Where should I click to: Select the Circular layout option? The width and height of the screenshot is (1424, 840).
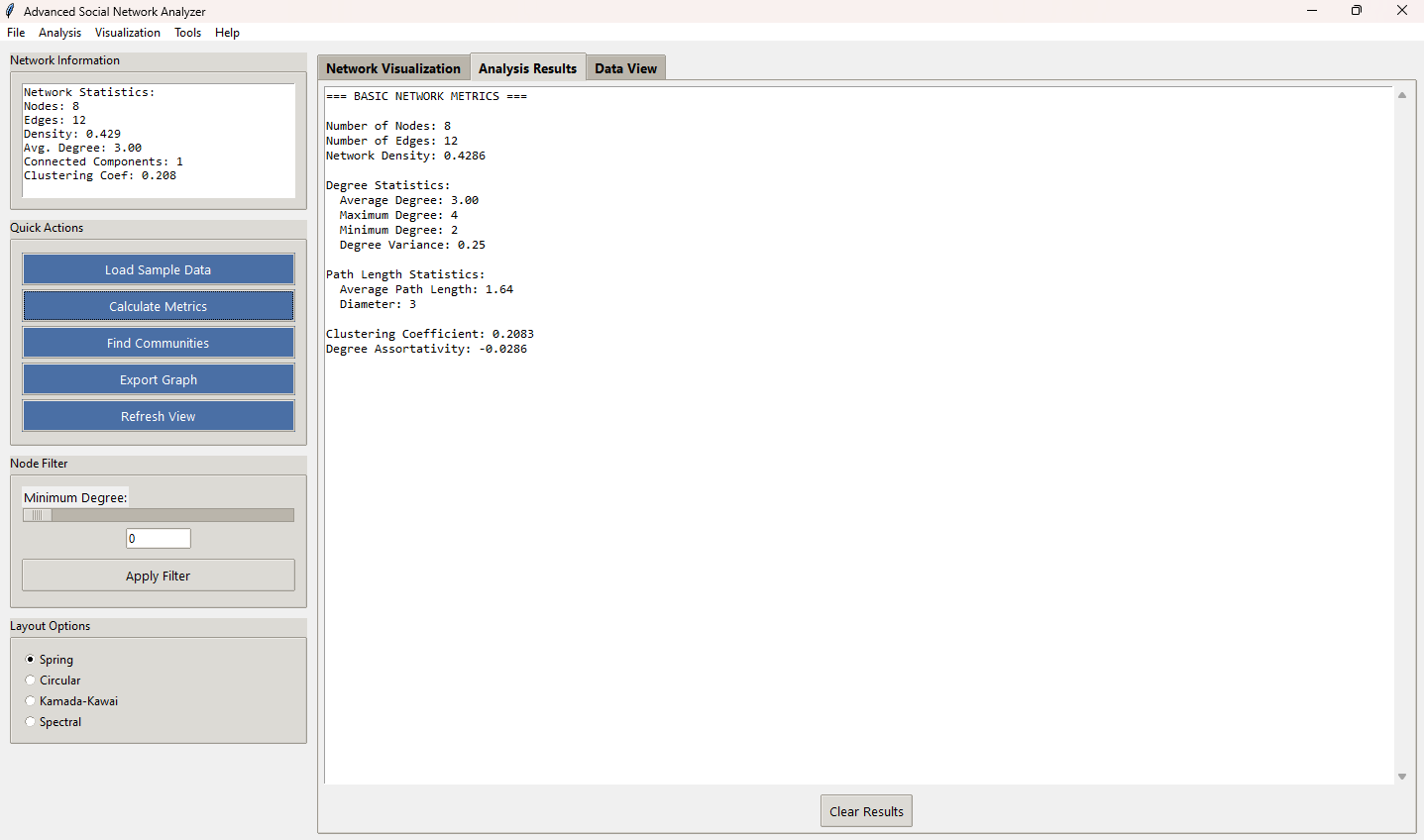31,681
